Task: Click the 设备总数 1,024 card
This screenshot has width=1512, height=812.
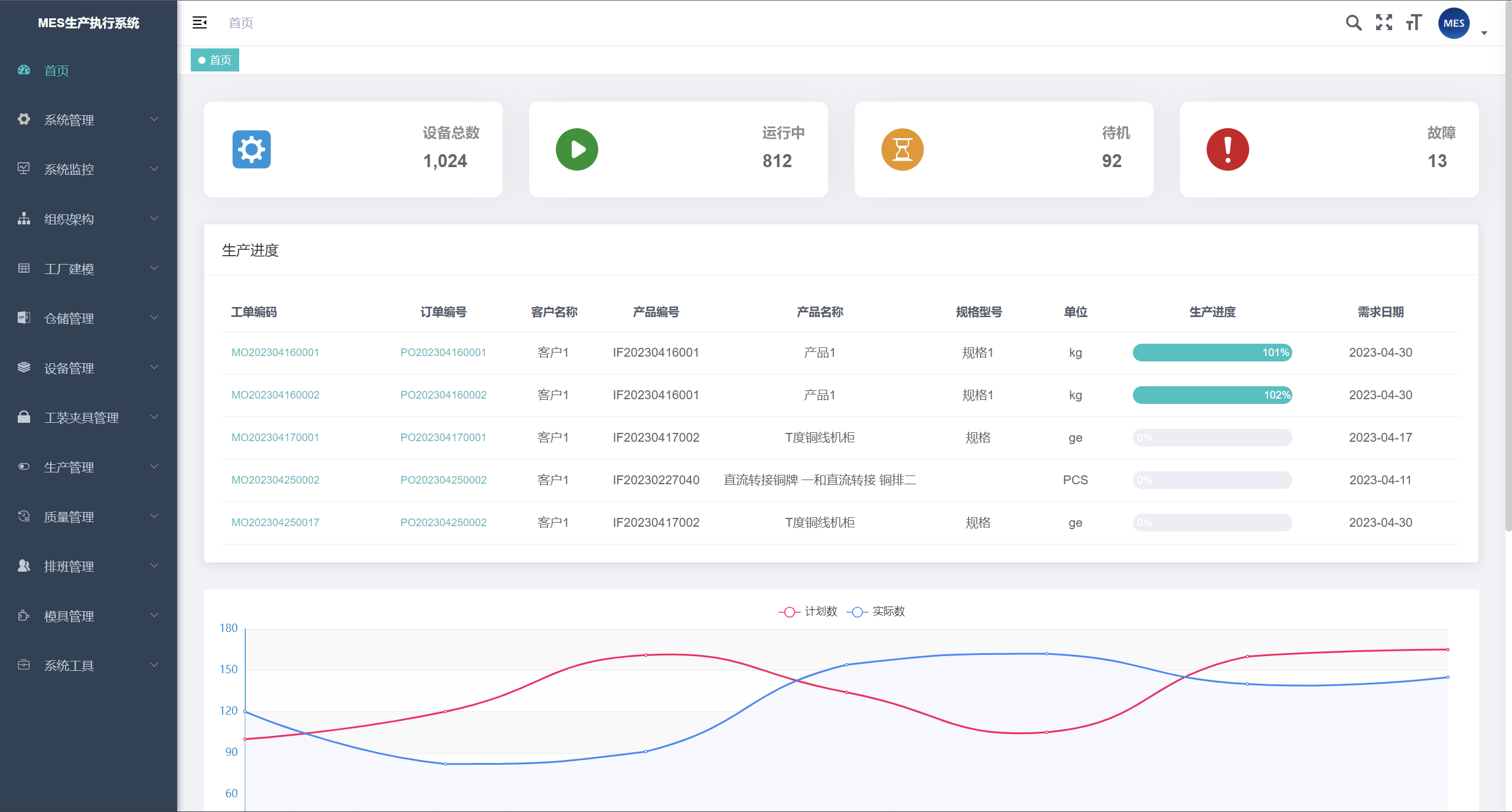Action: pos(353,149)
